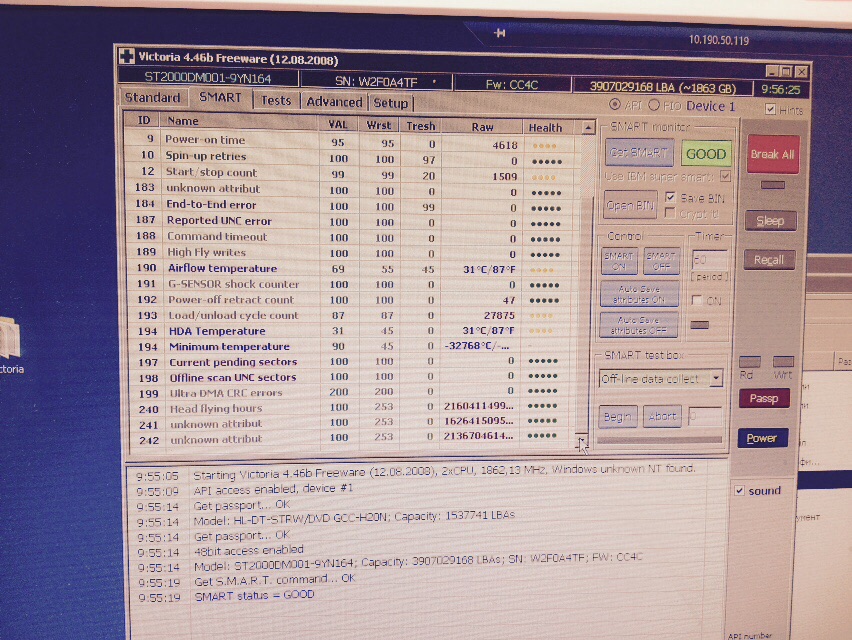The width and height of the screenshot is (852, 640).
Task: Click the Health column header
Action: point(545,128)
